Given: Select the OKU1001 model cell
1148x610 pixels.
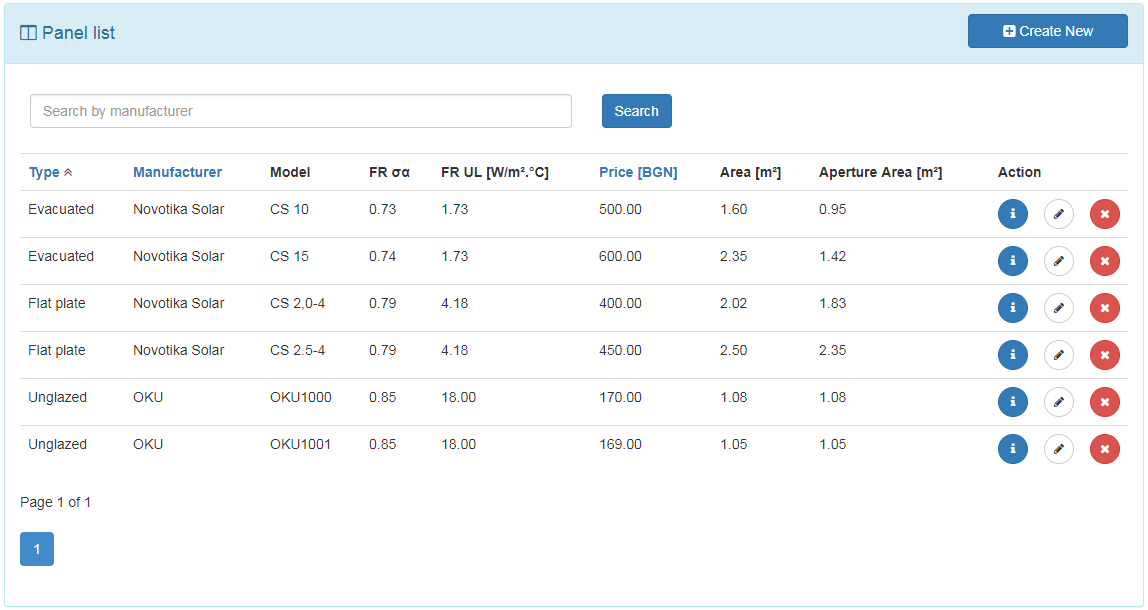Looking at the screenshot, I should (300, 444).
